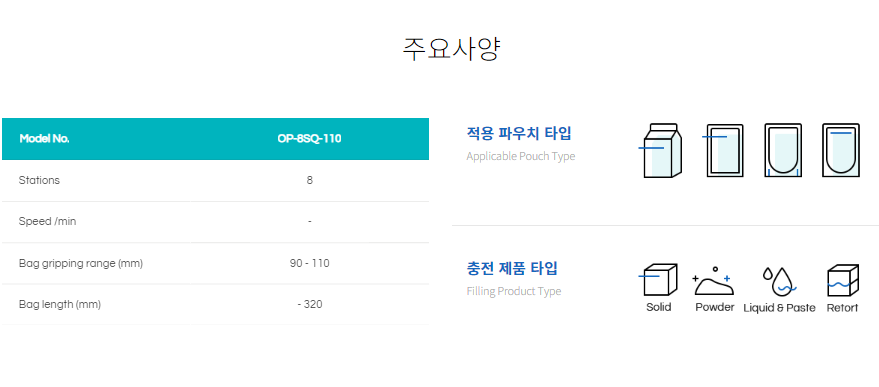
Task: Select the rightmost rounded-bottom pouch icon
Action: click(x=841, y=150)
